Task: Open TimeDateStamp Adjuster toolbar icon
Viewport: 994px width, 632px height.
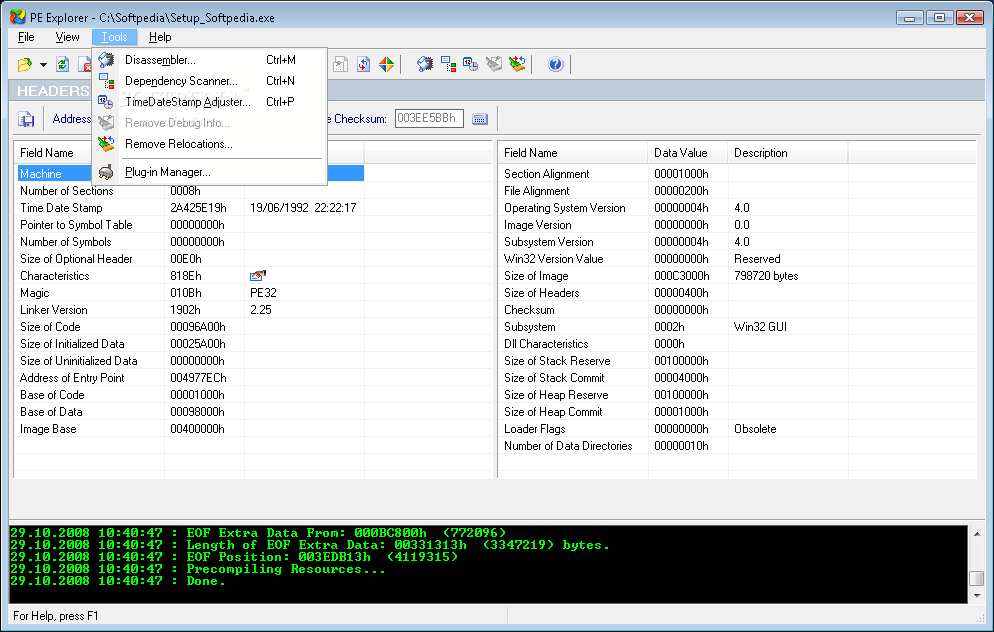Action: (470, 64)
